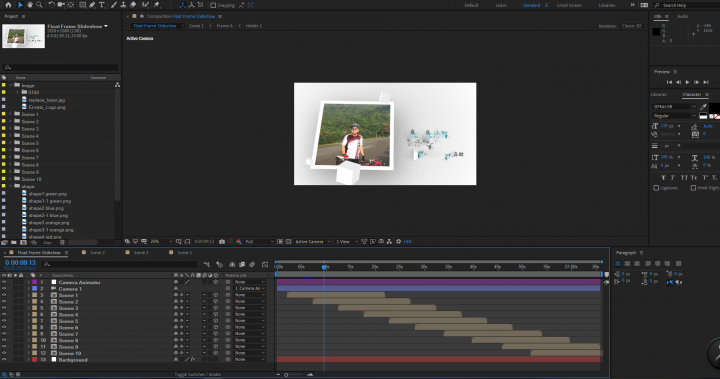Switch to the Scene 2 timeline tab
The width and height of the screenshot is (720, 379).
[x=97, y=253]
